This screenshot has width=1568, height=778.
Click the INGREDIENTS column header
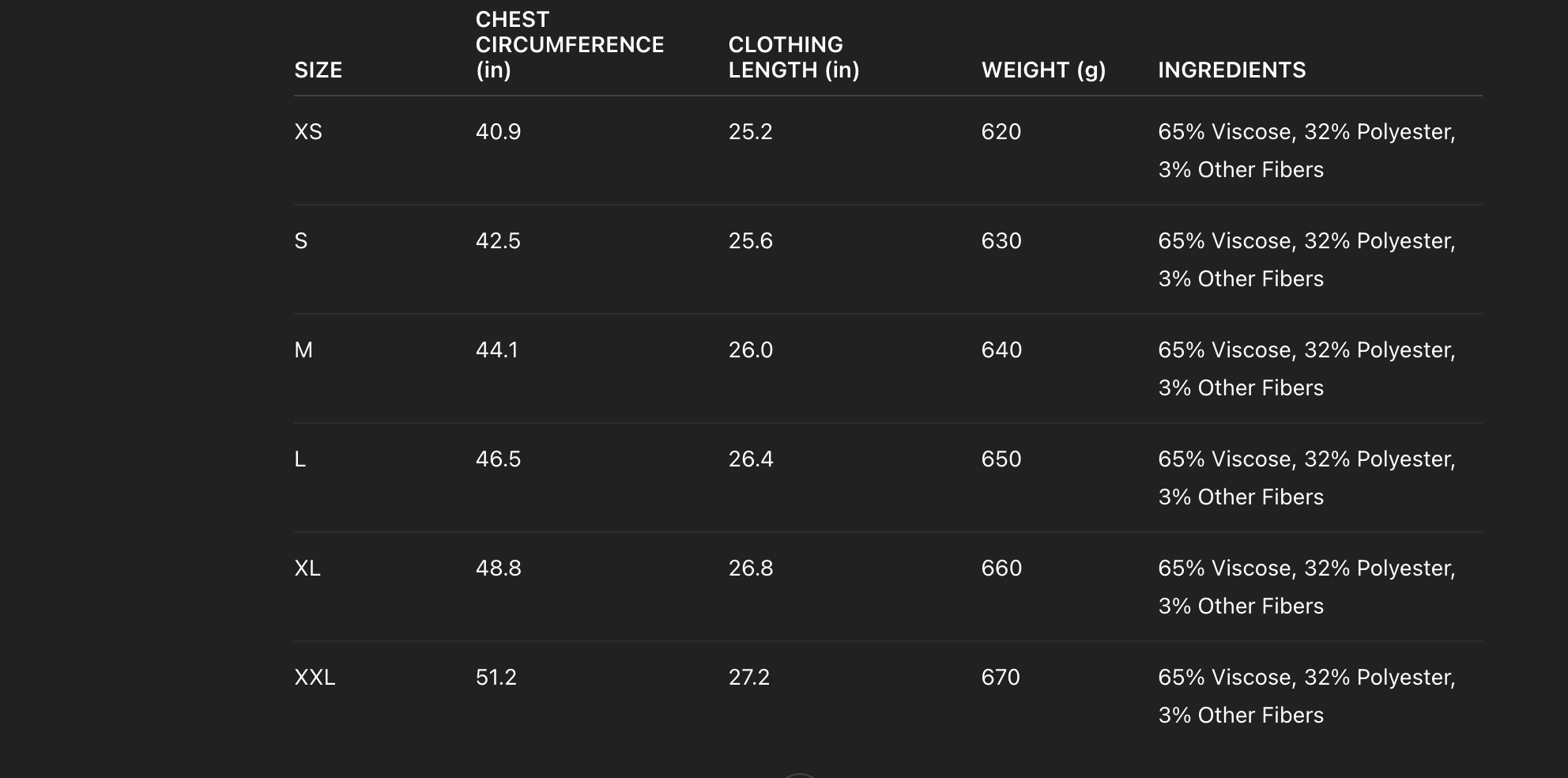(1231, 70)
